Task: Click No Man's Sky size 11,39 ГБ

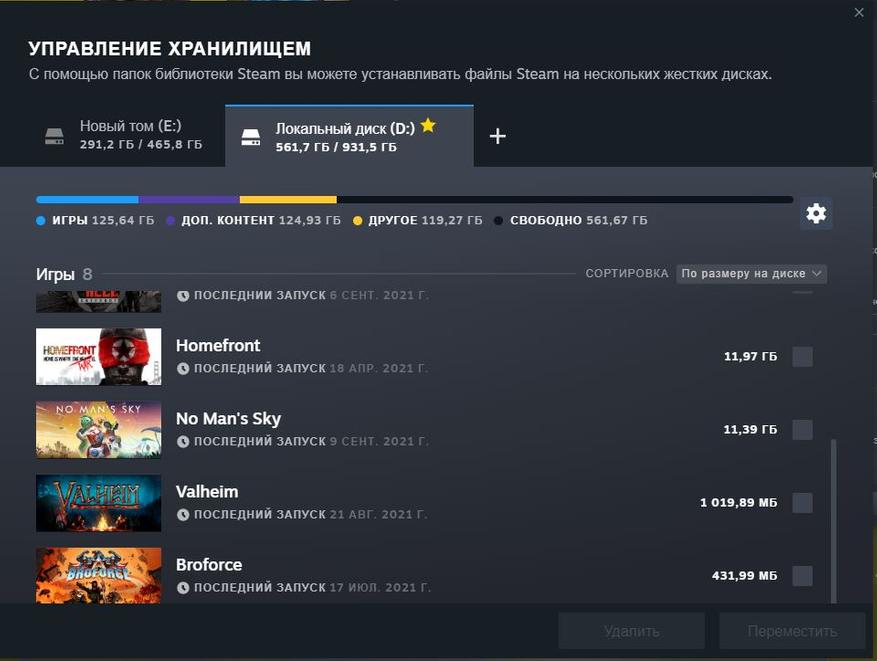Action: 751,429
